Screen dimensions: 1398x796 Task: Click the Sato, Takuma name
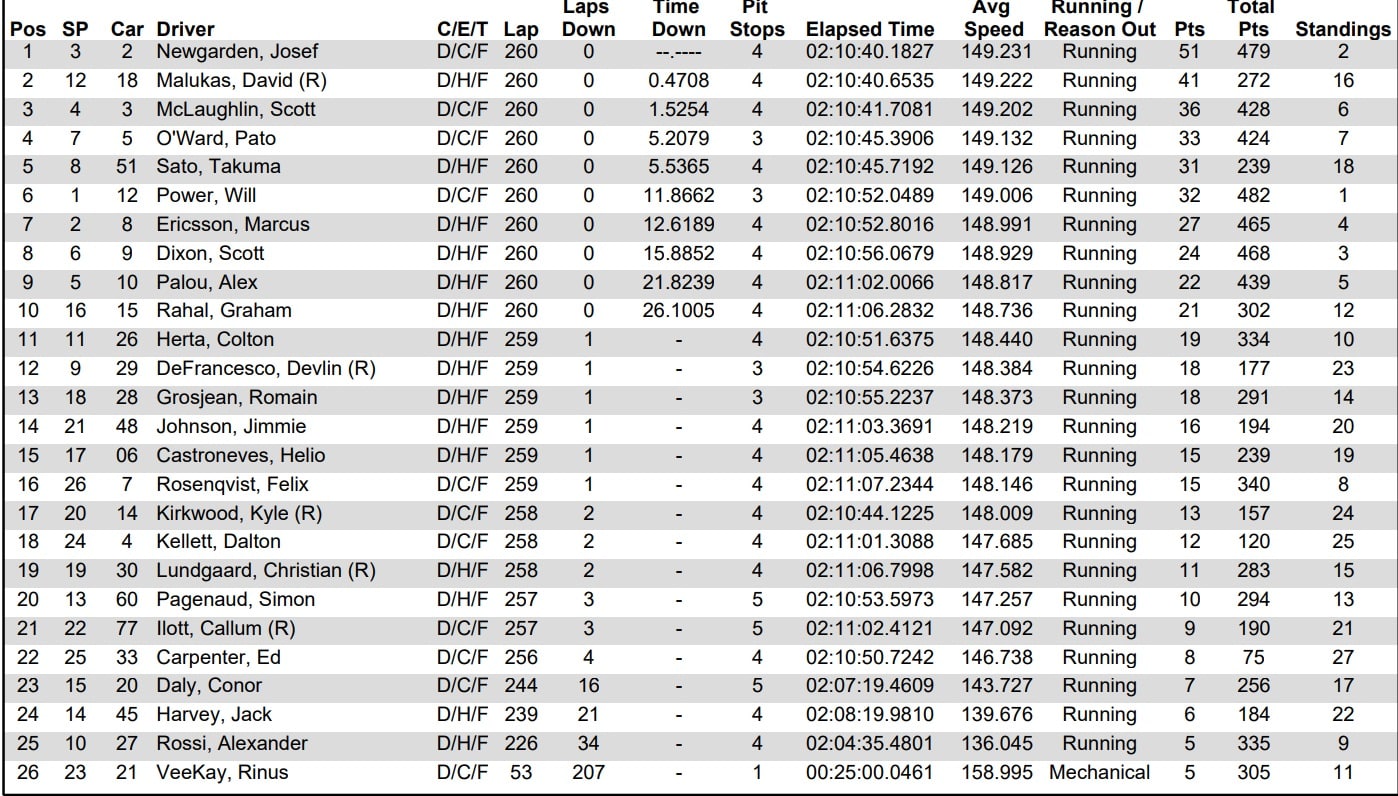[218, 166]
